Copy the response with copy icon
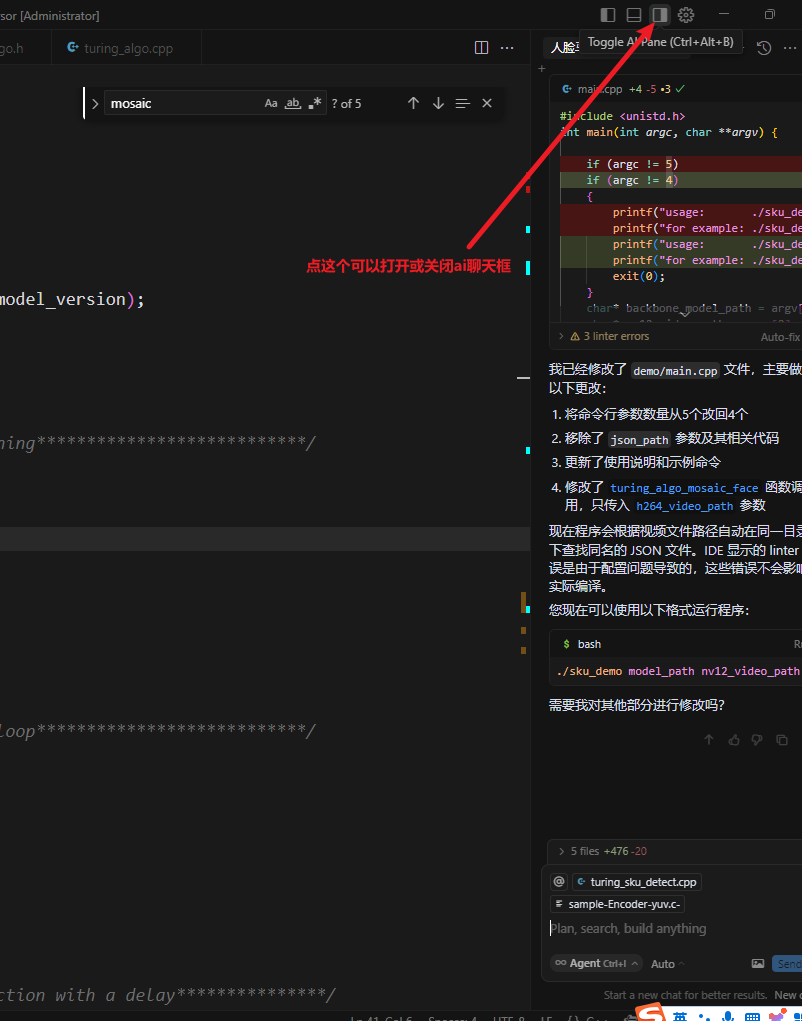The image size is (802, 1021). pos(782,740)
